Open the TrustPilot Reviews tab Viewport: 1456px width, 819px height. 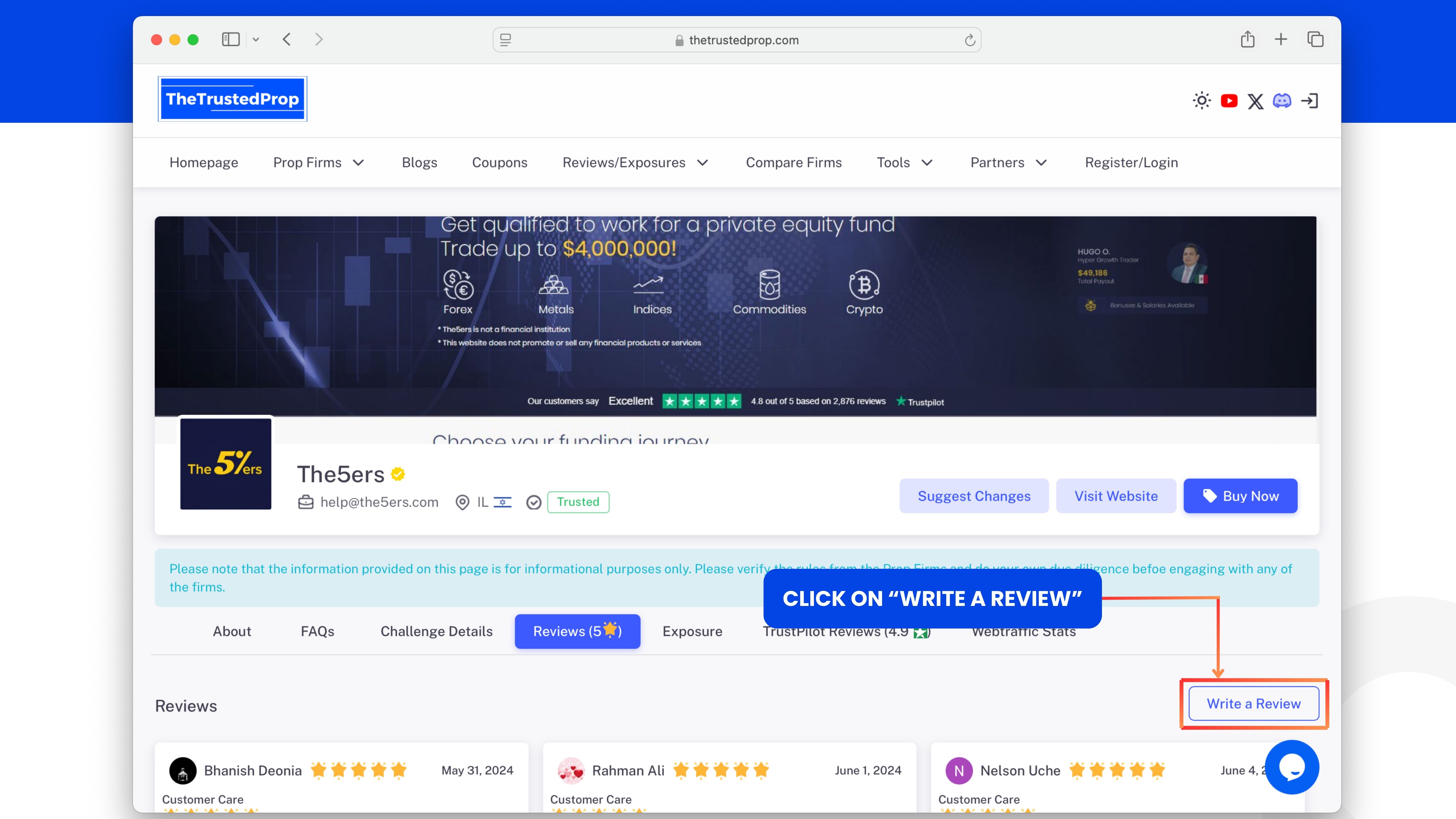[x=847, y=632]
